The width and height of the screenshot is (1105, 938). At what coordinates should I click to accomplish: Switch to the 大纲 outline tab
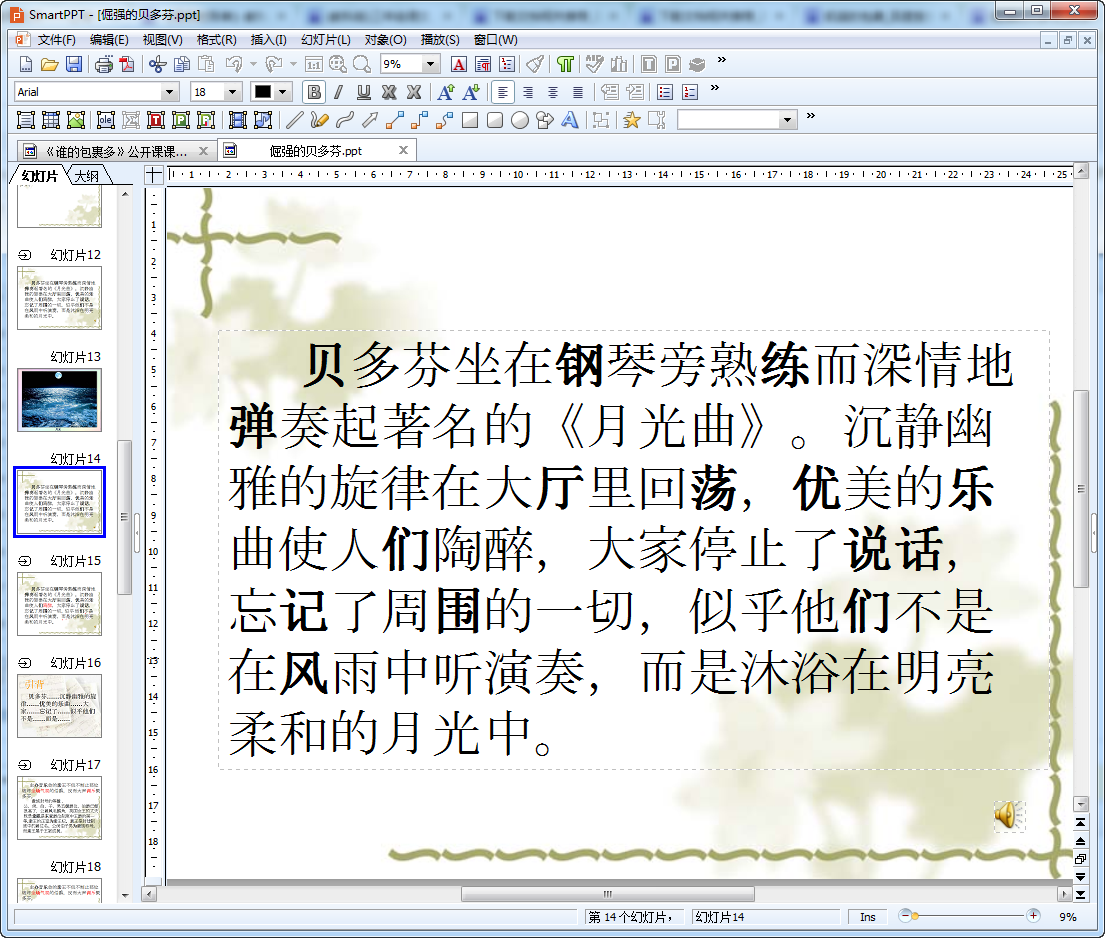pyautogui.click(x=87, y=176)
